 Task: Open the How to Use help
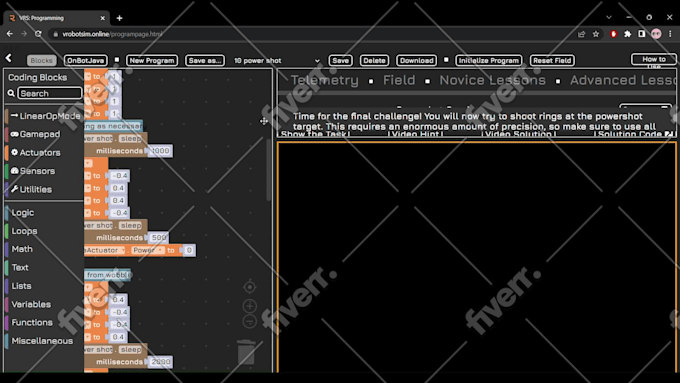pyautogui.click(x=654, y=60)
